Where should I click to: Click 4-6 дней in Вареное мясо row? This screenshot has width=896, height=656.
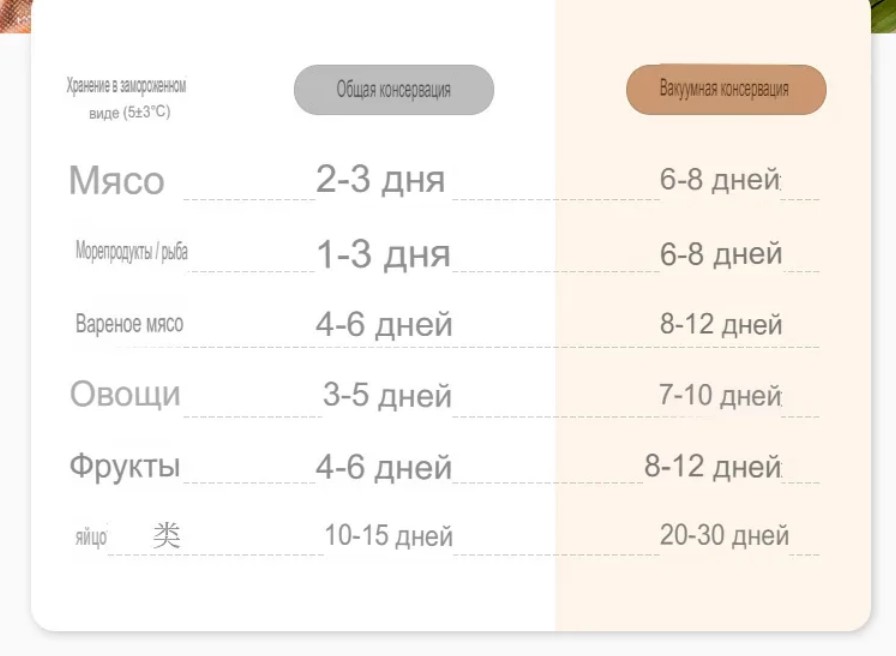tap(384, 325)
